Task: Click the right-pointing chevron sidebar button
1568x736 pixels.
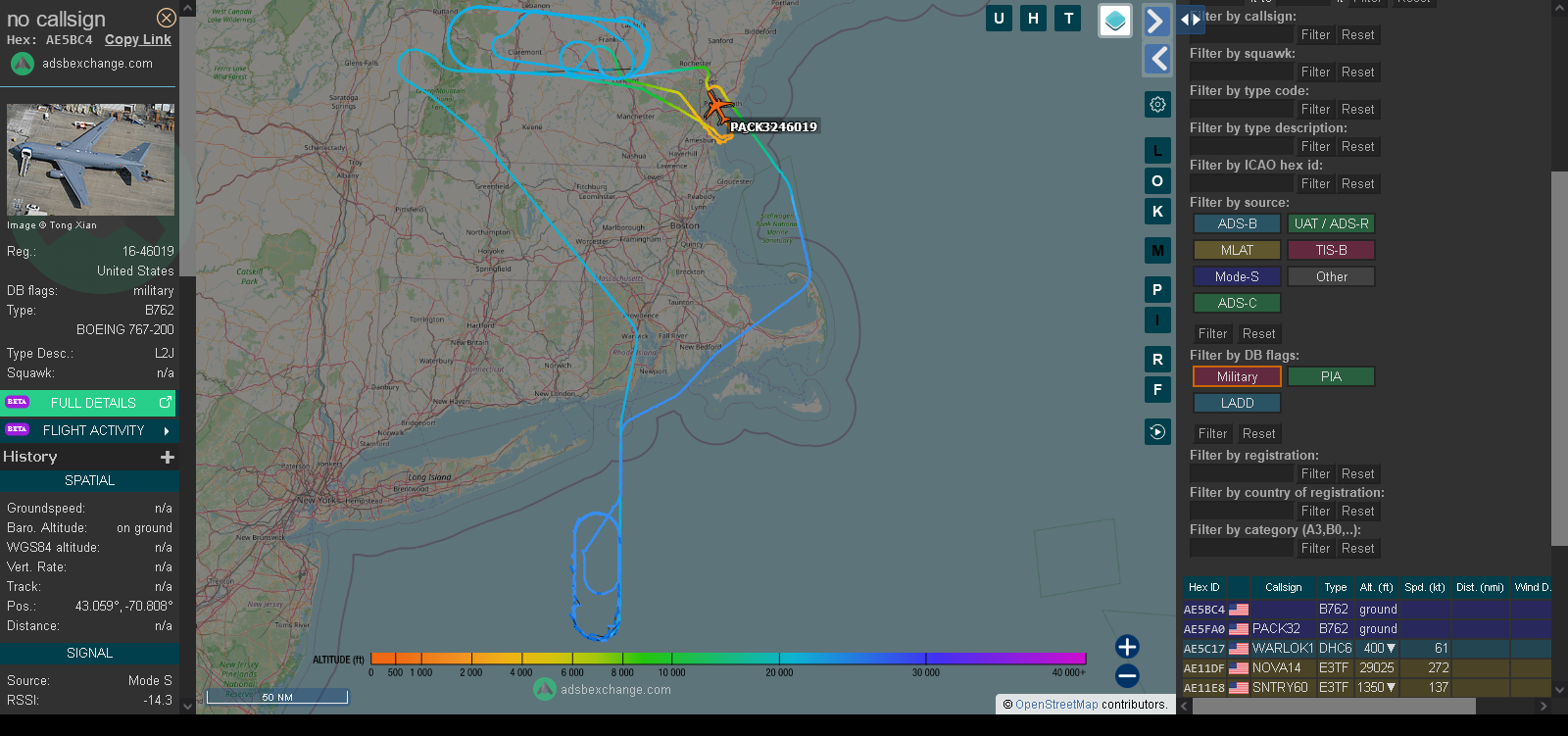Action: (x=1157, y=21)
